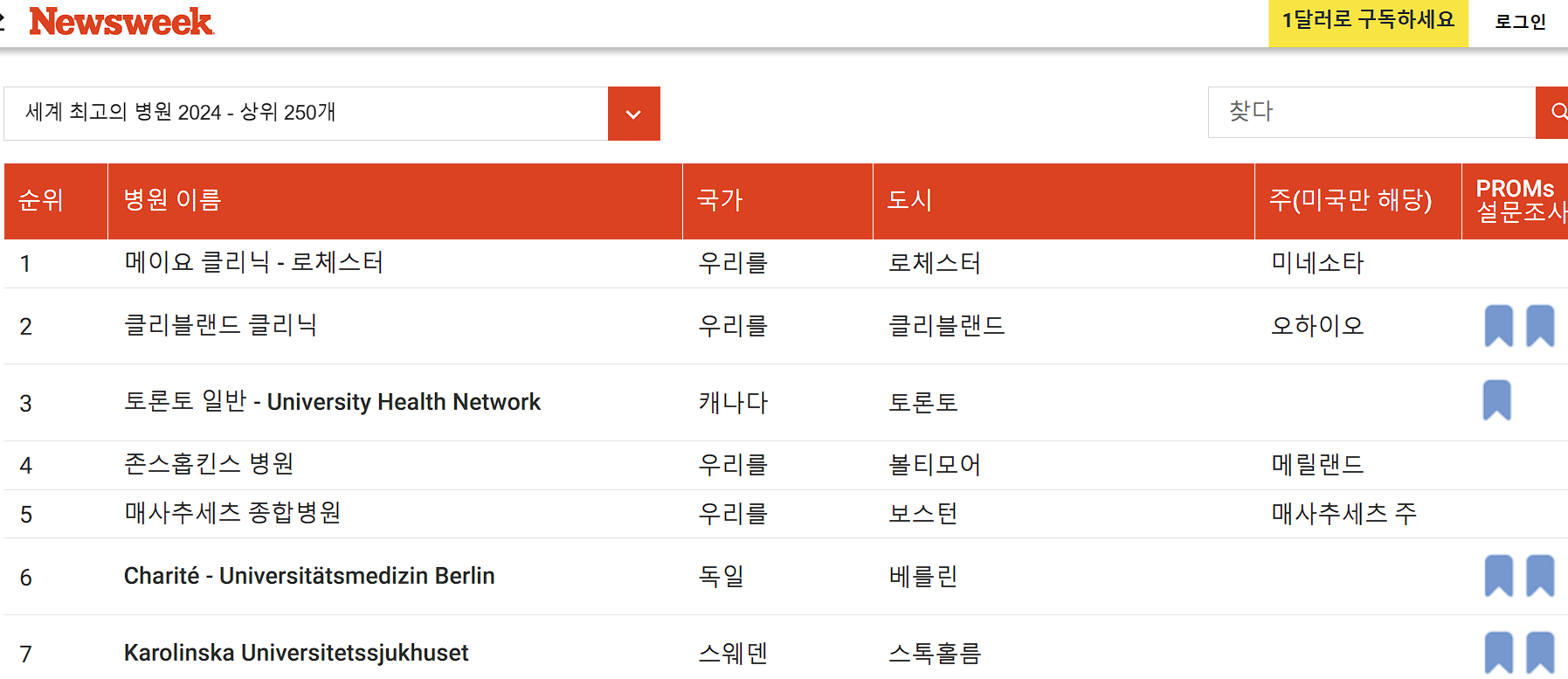Select rank number 4 cell
The width and height of the screenshot is (1568, 679).
25,466
